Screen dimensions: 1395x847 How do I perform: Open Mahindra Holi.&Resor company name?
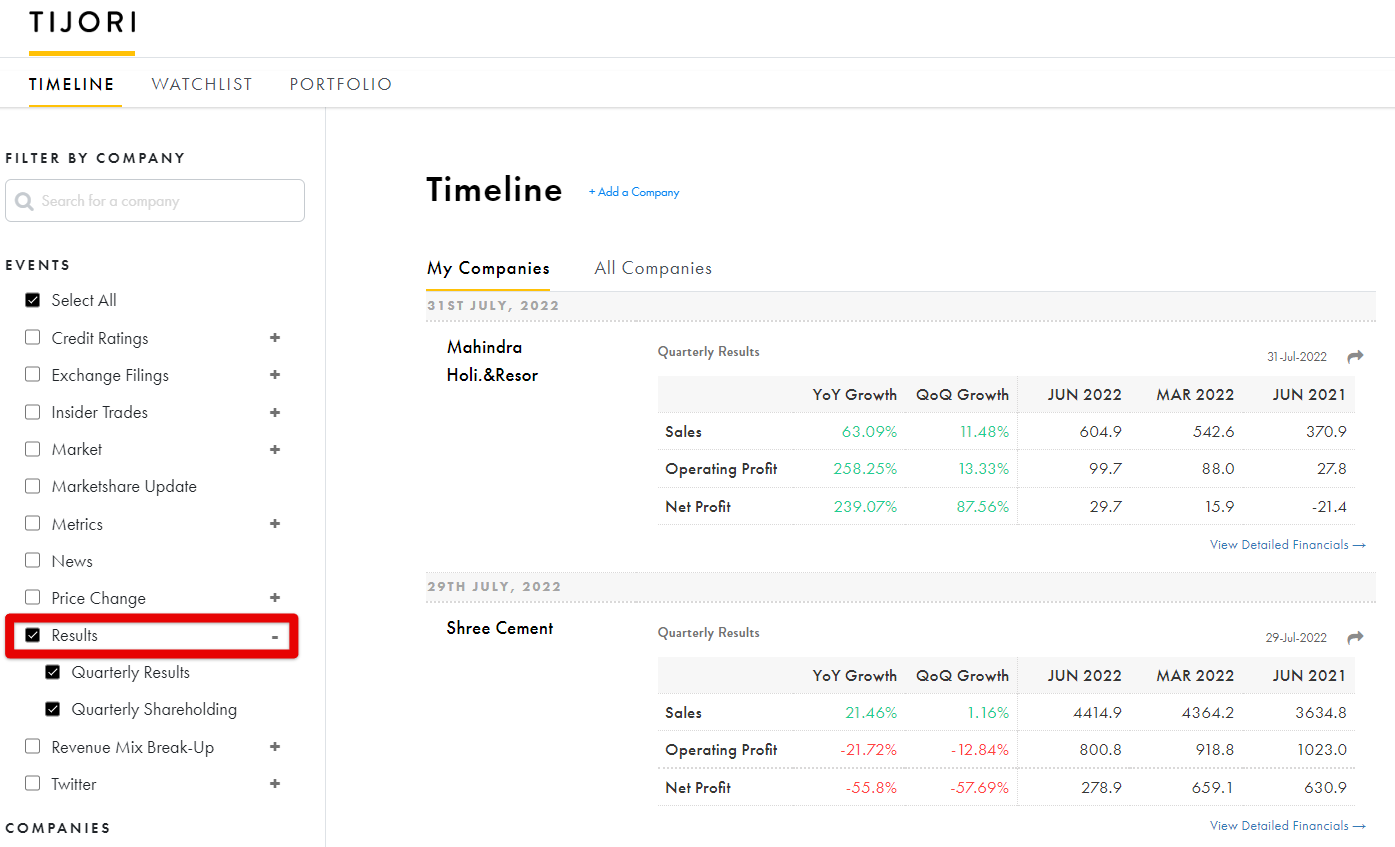click(x=492, y=361)
